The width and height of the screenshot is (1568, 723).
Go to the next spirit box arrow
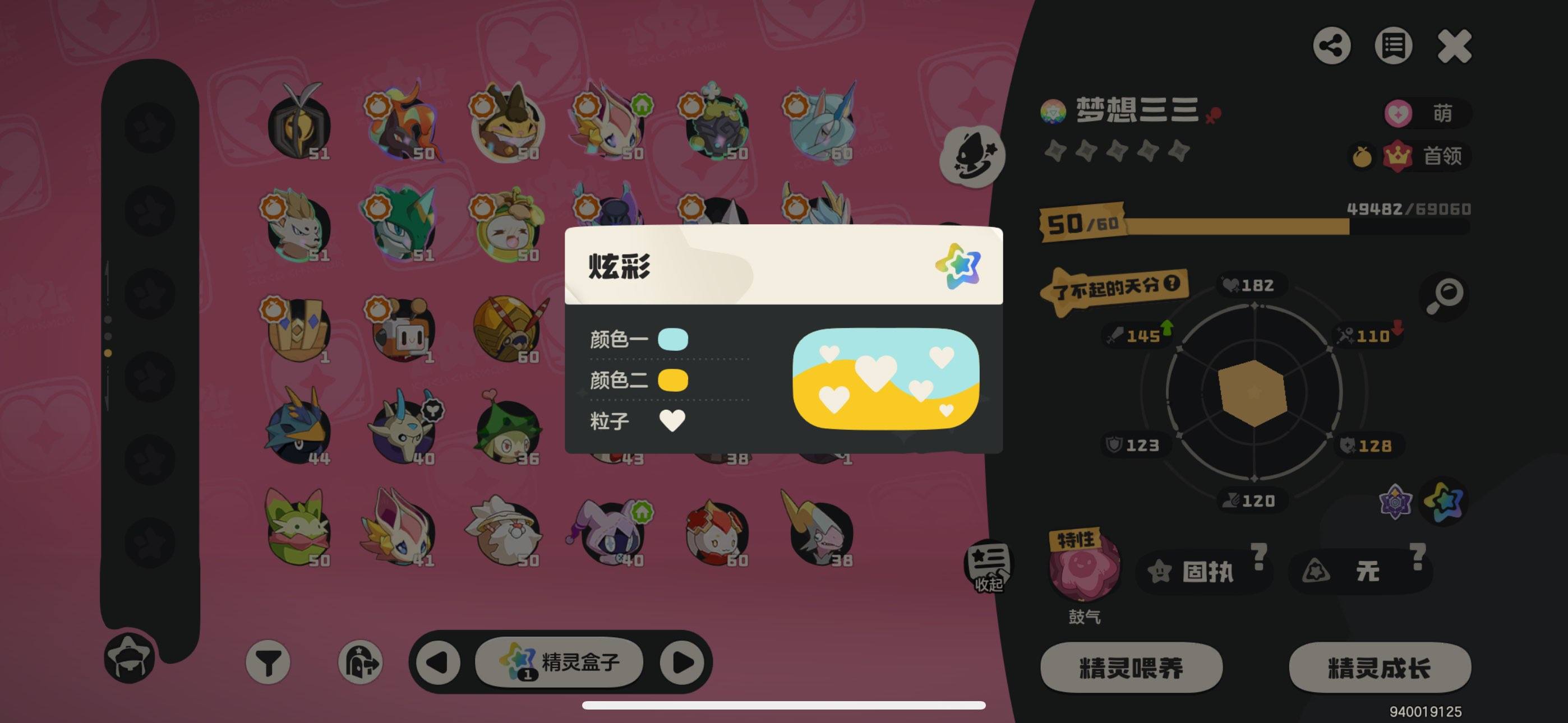[682, 662]
